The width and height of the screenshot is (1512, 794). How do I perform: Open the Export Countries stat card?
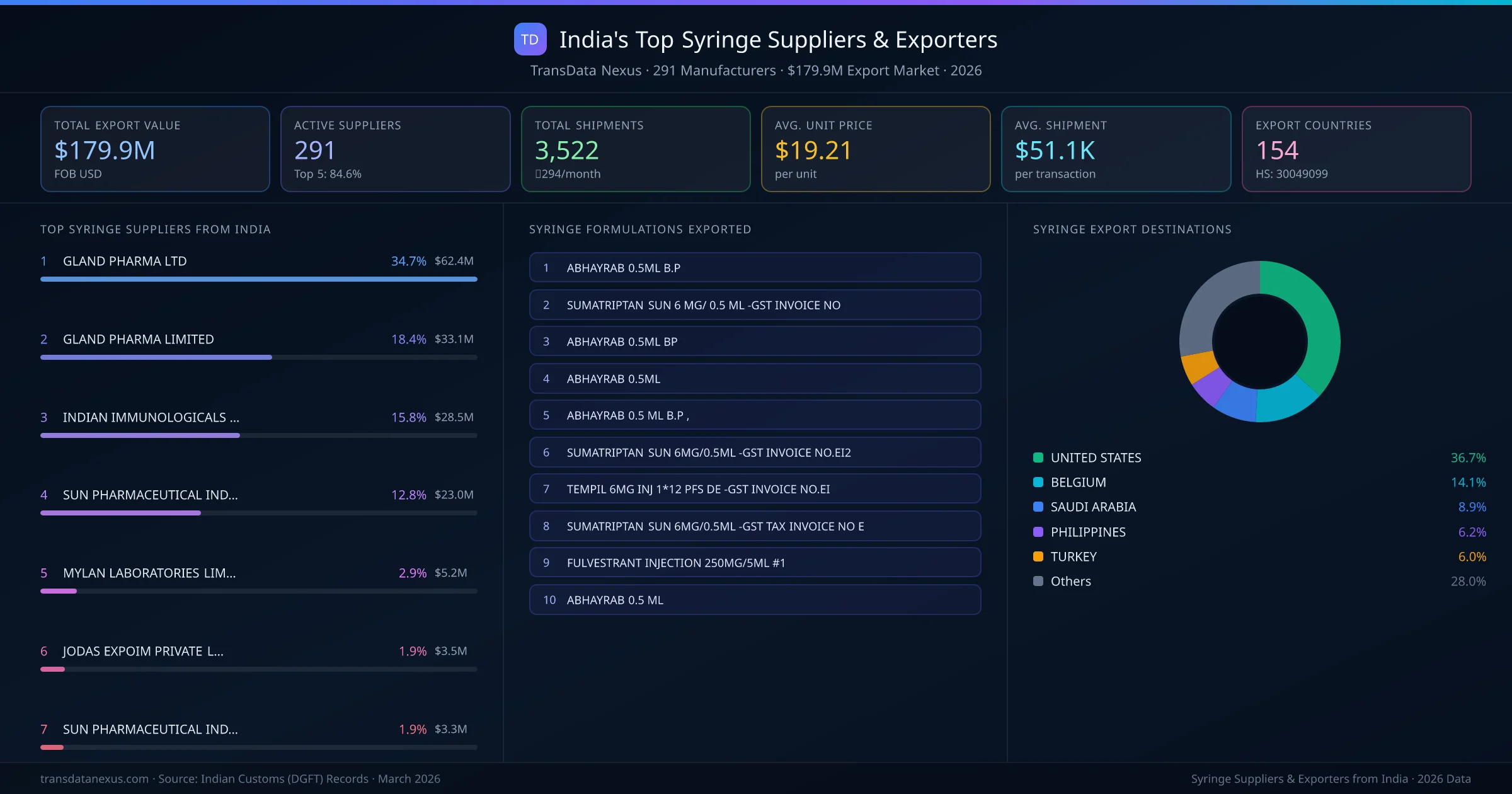click(1357, 149)
